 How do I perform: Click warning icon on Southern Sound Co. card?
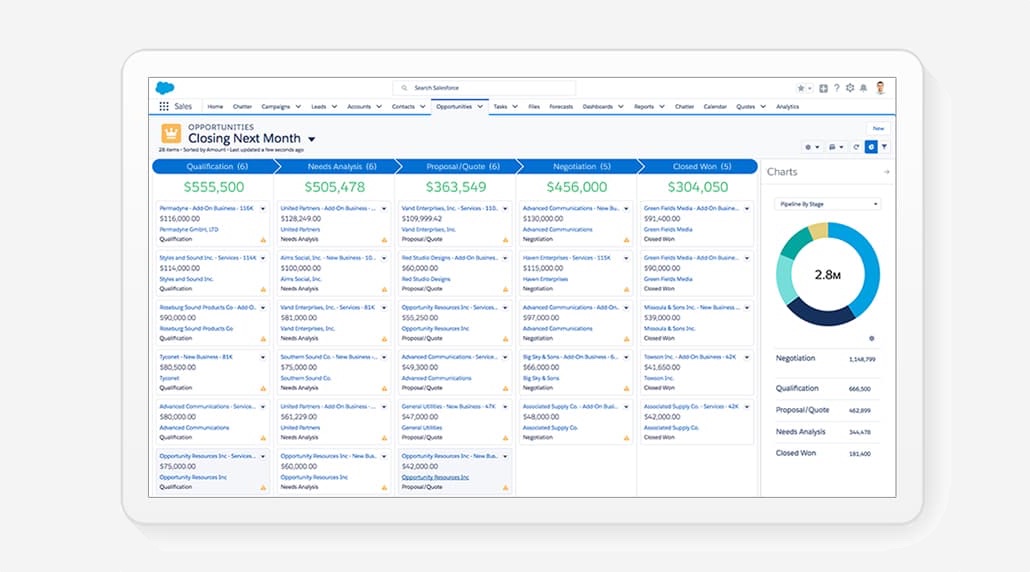pyautogui.click(x=384, y=388)
